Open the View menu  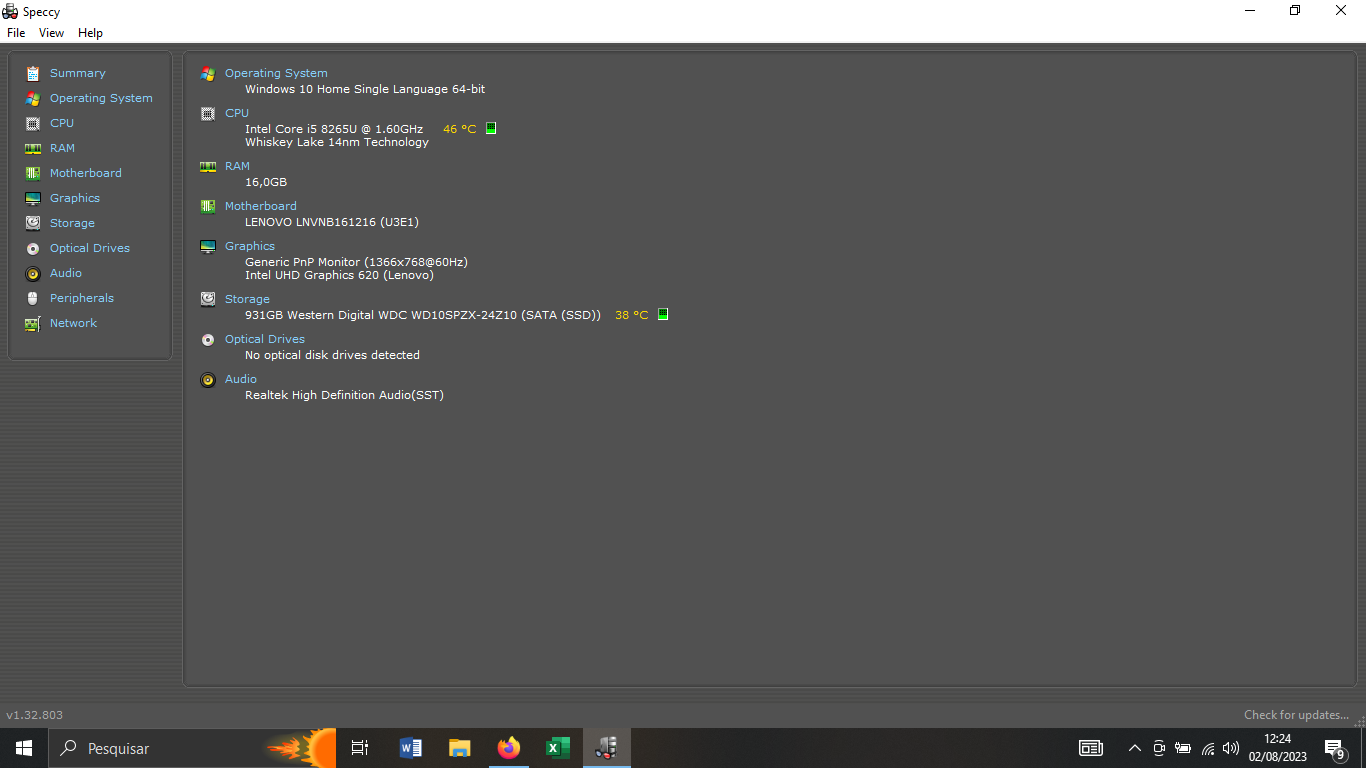51,33
